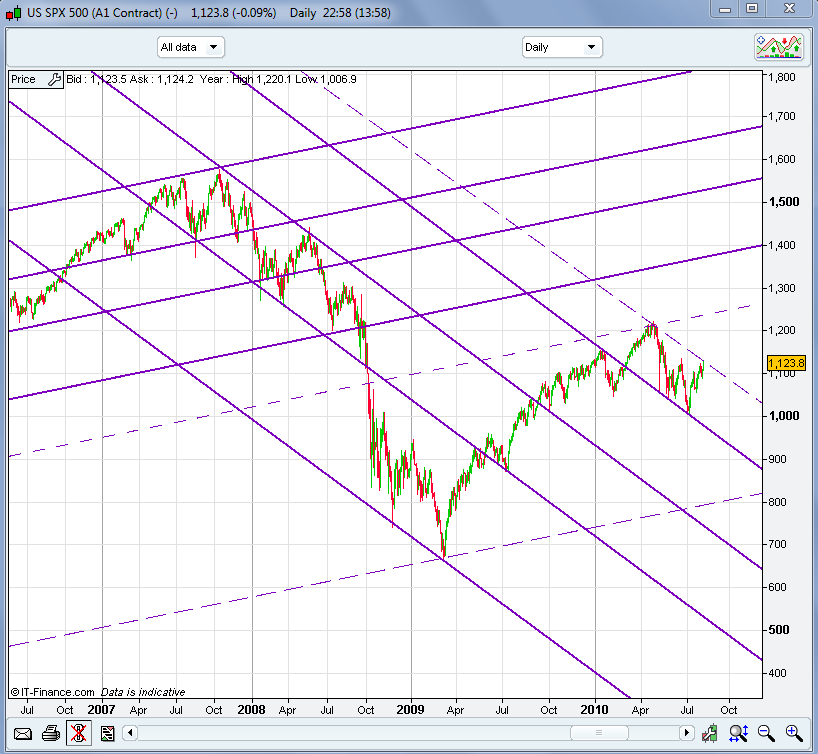818x754 pixels.
Task: Click the horizontal scrollbar thumb
Action: coord(599,733)
